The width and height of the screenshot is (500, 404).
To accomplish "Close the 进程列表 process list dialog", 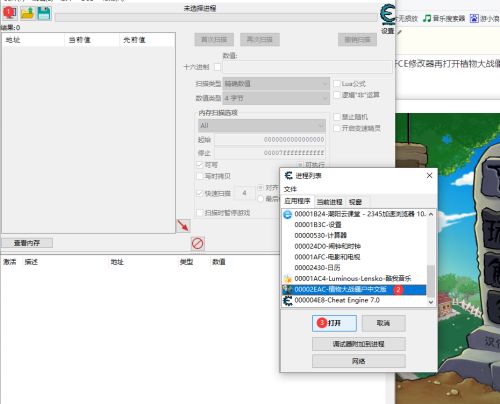I will [429, 175].
